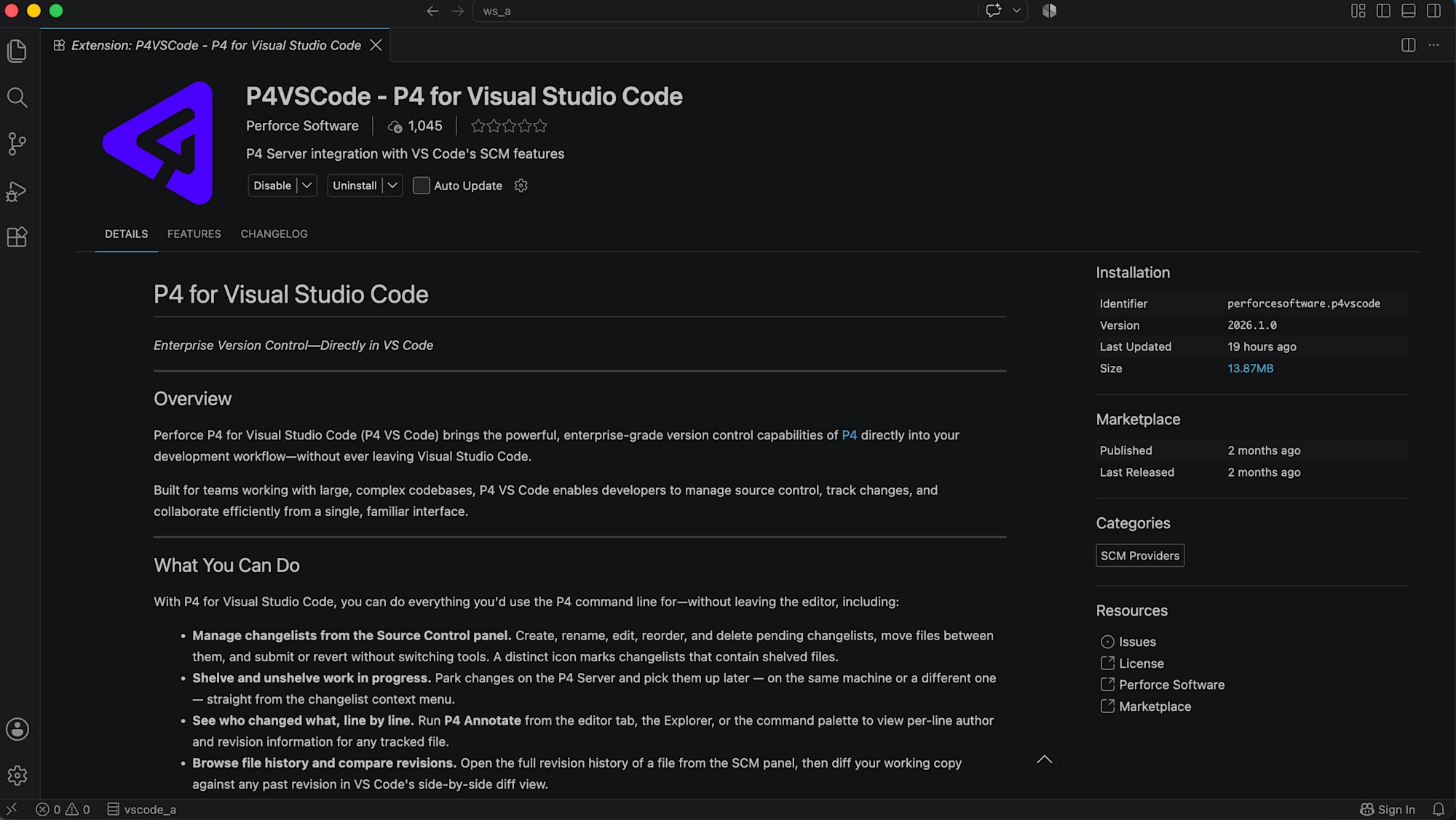Switch to the FEATURES tab
This screenshot has width=1456, height=820.
coord(194,234)
